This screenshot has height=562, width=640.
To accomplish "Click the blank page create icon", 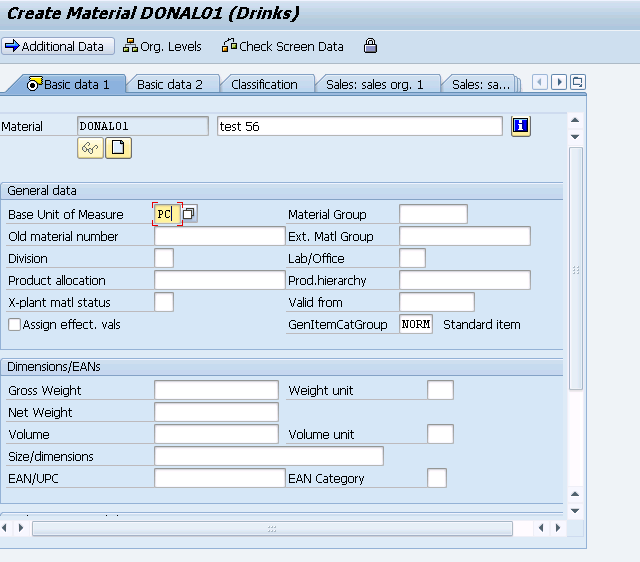I will click(118, 148).
